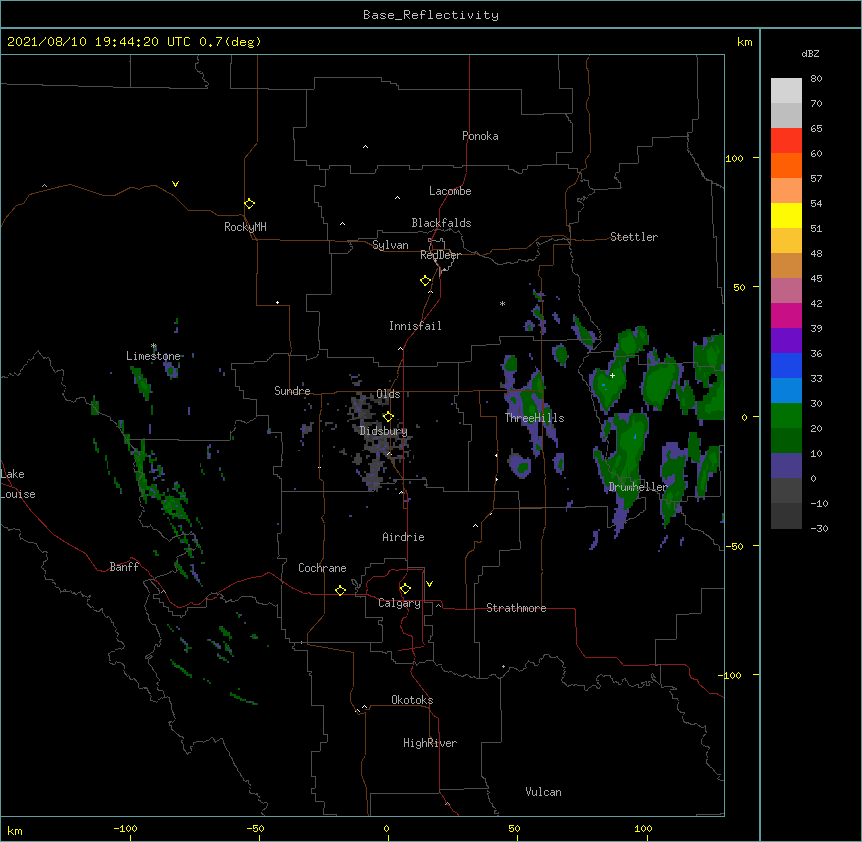Select the bright green 20–30 dBZ swatch
This screenshot has height=842, width=862.
786,416
